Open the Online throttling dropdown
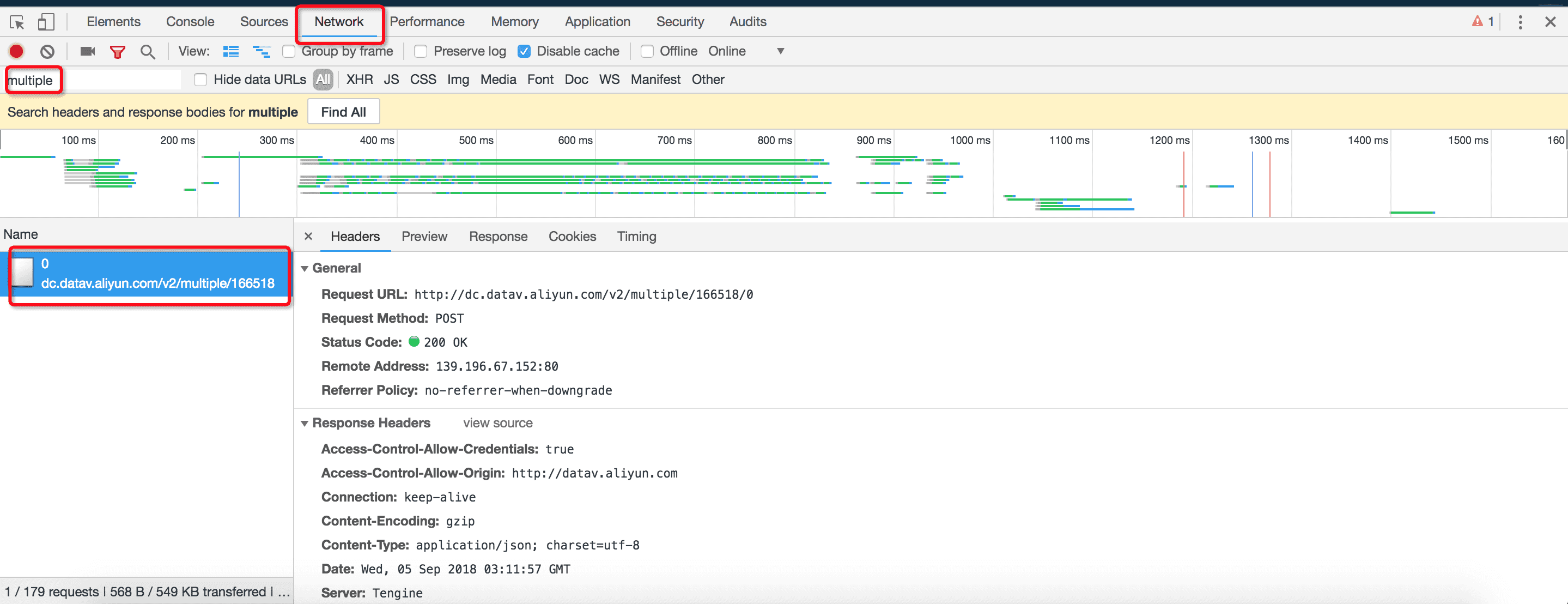This screenshot has width=1568, height=604. click(x=780, y=52)
